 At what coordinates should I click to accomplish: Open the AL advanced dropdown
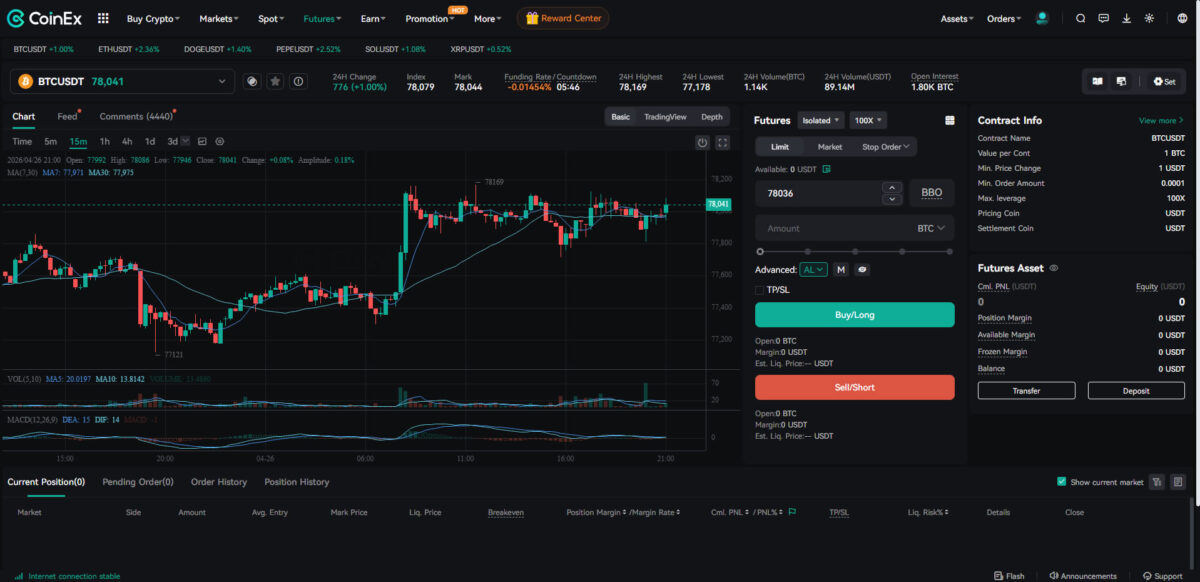click(x=813, y=269)
